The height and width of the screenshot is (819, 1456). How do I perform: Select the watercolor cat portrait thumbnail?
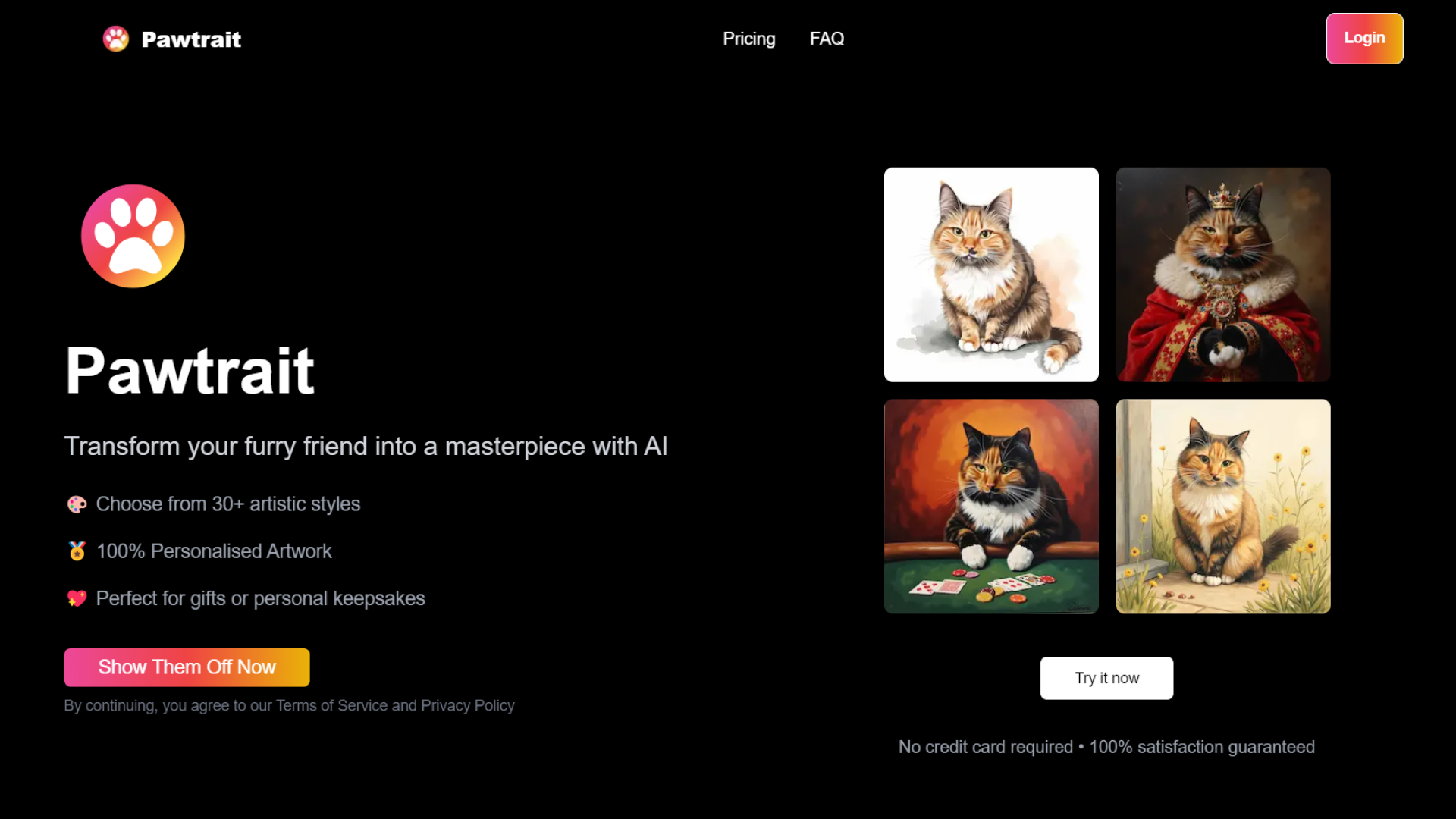[991, 275]
